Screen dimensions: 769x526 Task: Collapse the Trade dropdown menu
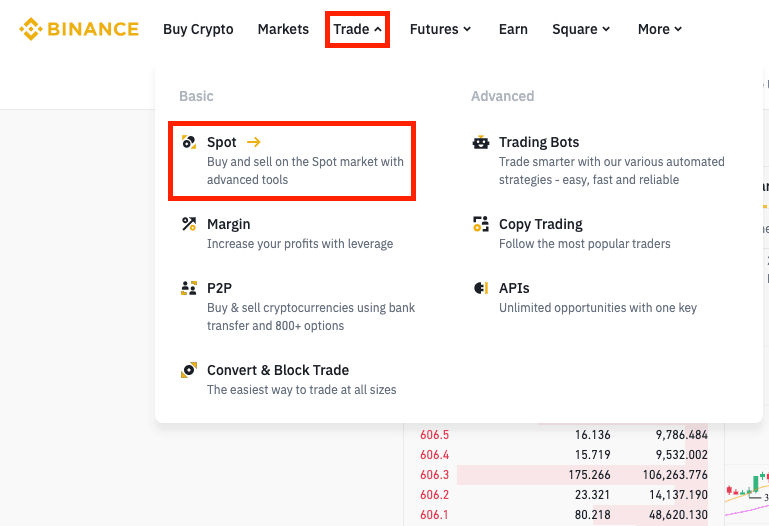tap(357, 29)
